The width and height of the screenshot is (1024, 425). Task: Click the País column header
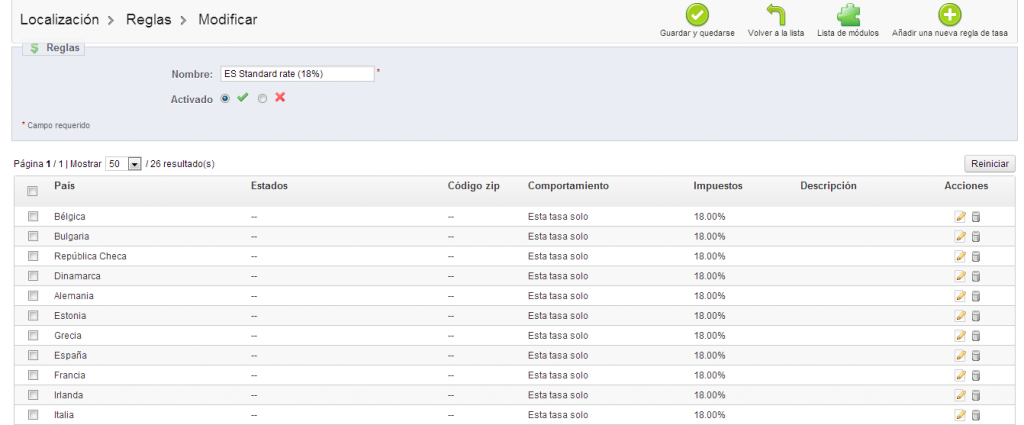pyautogui.click(x=65, y=186)
